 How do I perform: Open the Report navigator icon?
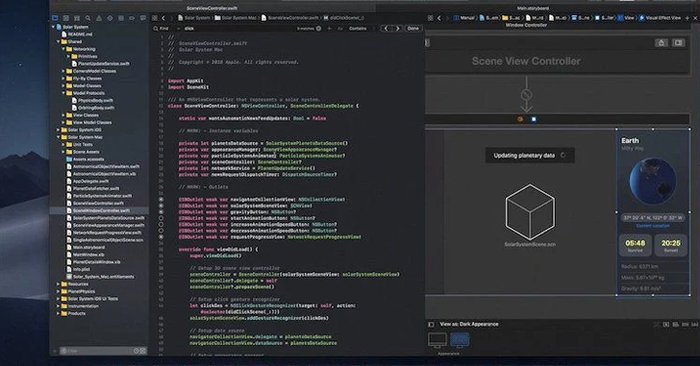coord(143,18)
